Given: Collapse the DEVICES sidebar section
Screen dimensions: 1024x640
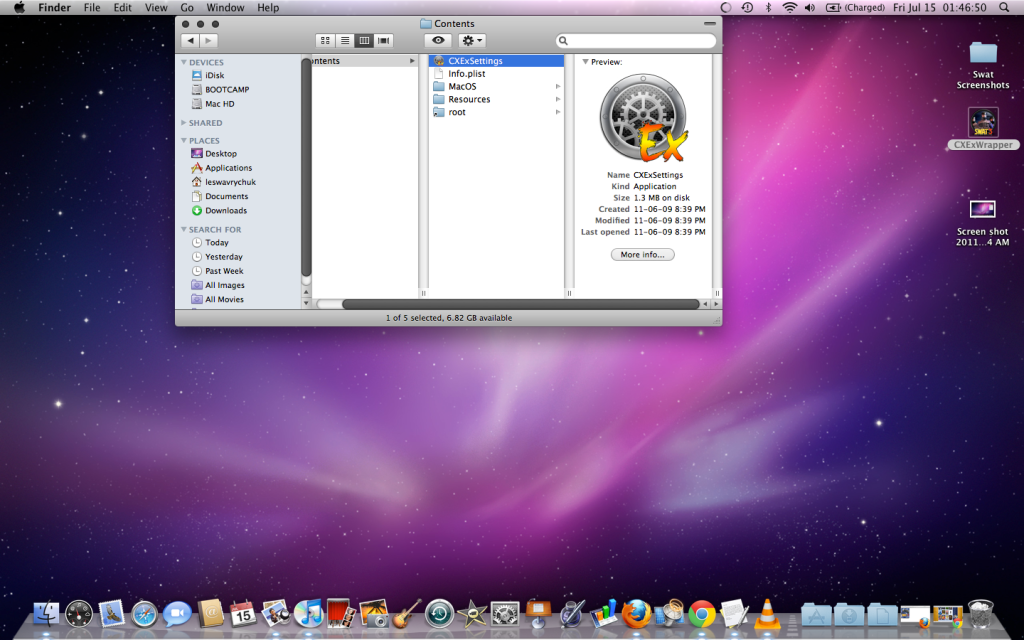Looking at the screenshot, I should pos(184,62).
